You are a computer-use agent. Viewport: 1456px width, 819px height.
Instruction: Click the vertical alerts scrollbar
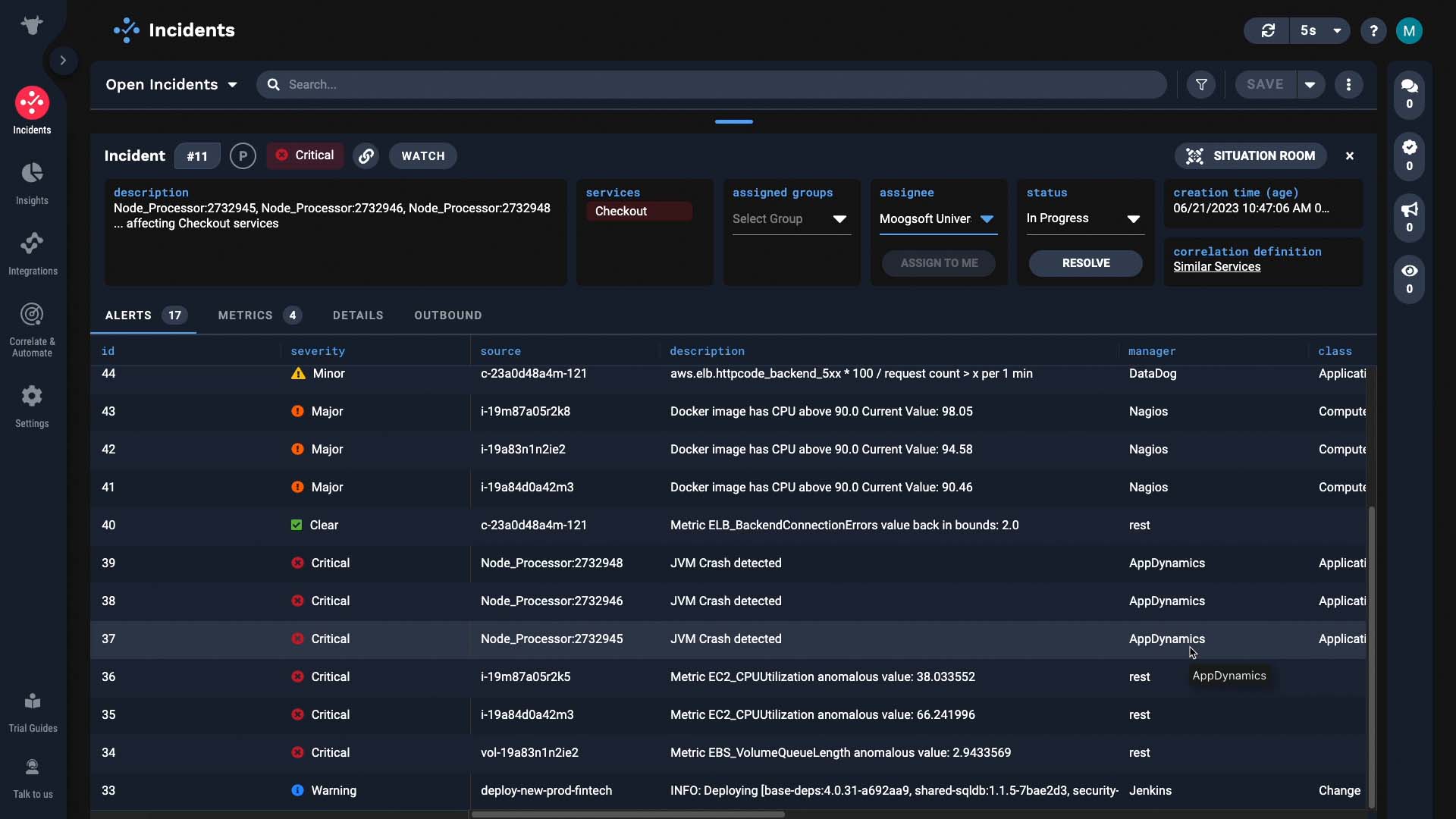click(1371, 658)
